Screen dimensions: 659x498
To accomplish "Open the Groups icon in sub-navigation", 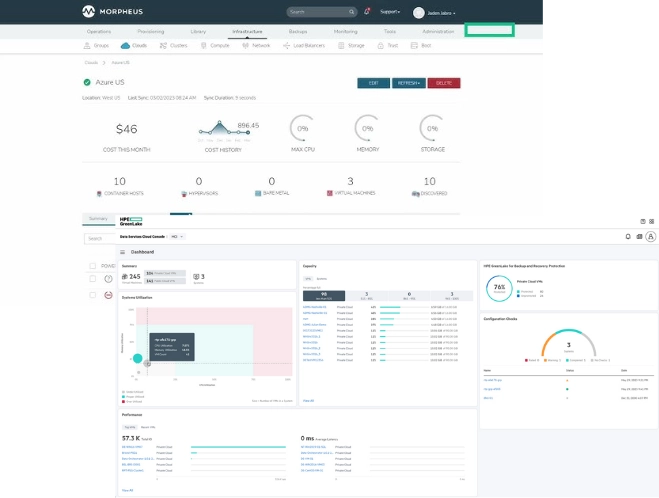I will [x=87, y=45].
